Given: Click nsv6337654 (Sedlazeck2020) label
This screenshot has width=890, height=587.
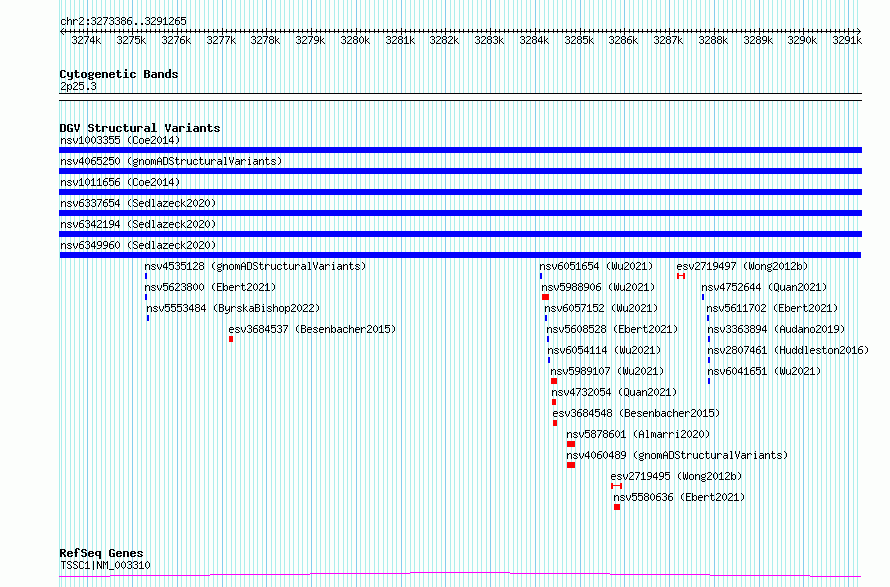Looking at the screenshot, I should [138, 203].
